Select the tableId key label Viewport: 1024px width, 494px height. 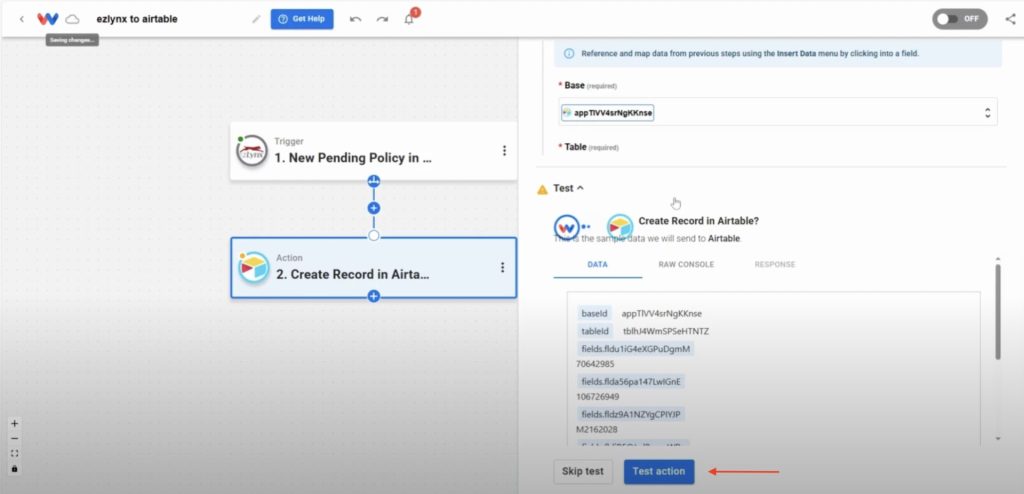pyautogui.click(x=595, y=331)
